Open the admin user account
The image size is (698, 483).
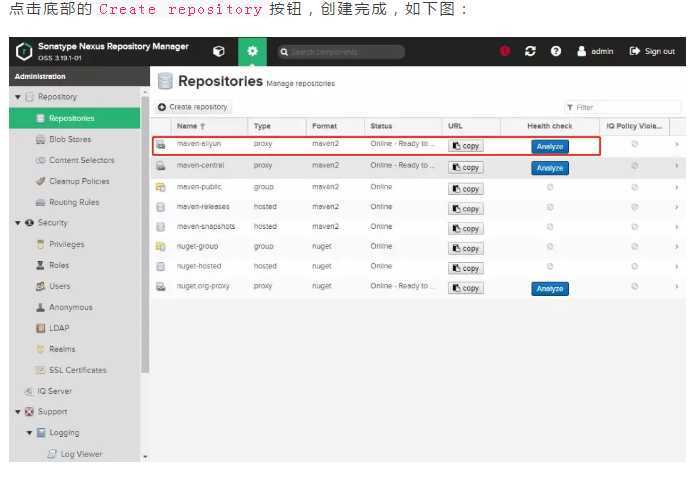coord(595,51)
